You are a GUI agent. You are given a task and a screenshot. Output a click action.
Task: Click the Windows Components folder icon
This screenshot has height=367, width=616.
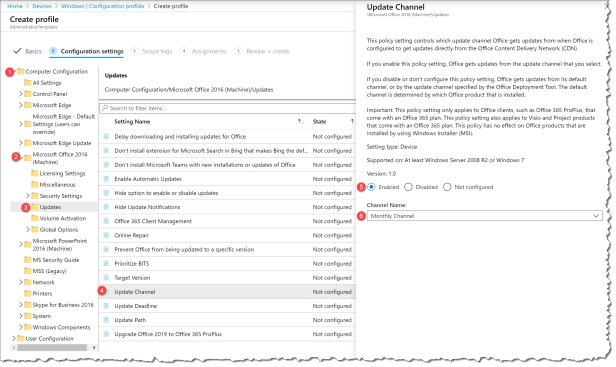click(28, 327)
